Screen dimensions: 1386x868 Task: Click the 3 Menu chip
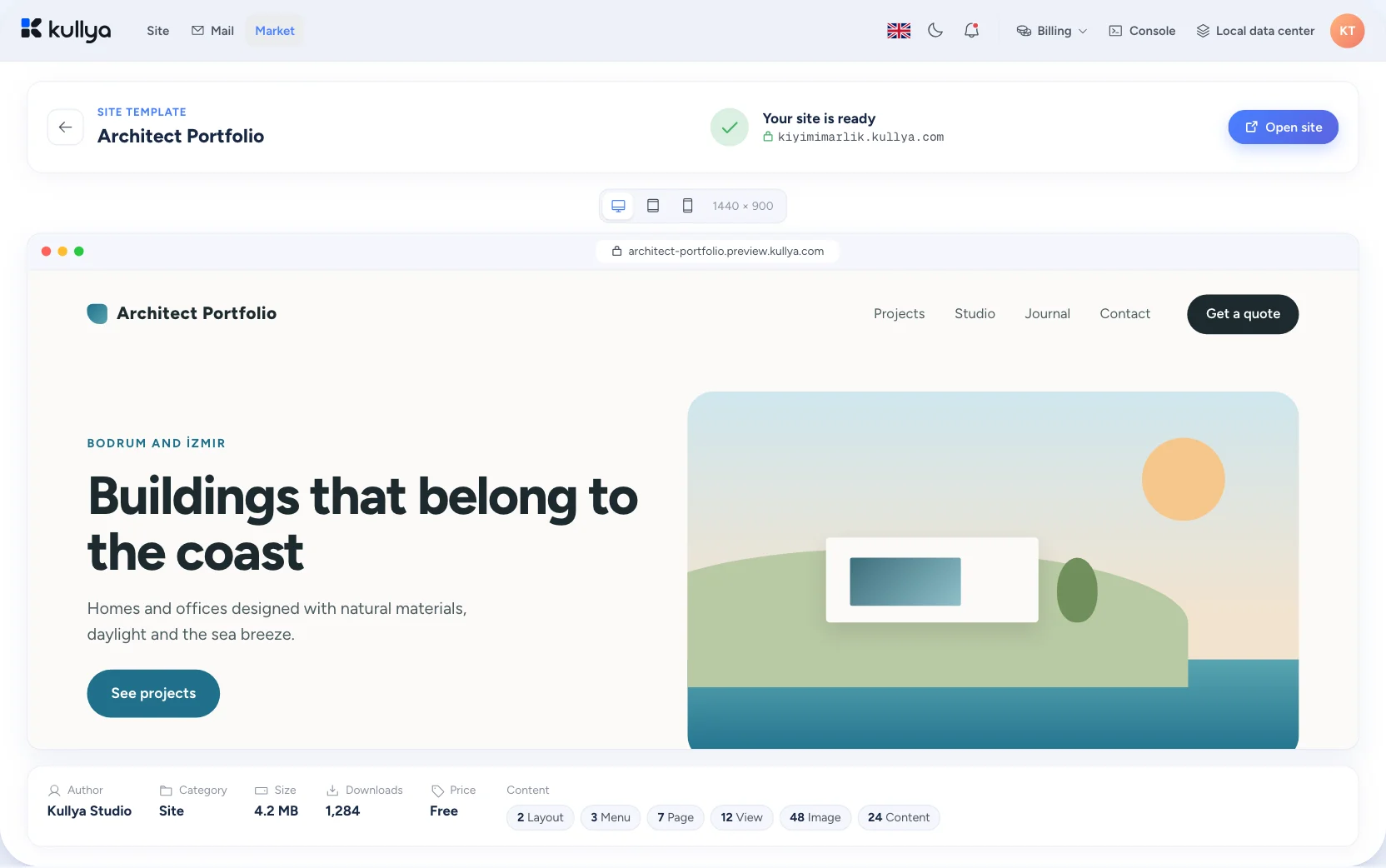pos(611,818)
